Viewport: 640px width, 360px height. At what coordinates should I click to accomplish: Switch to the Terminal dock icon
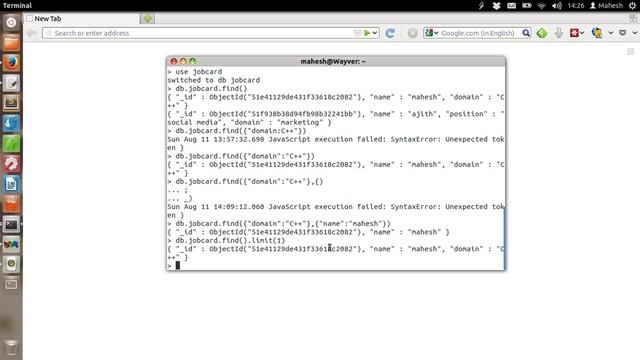[11, 224]
